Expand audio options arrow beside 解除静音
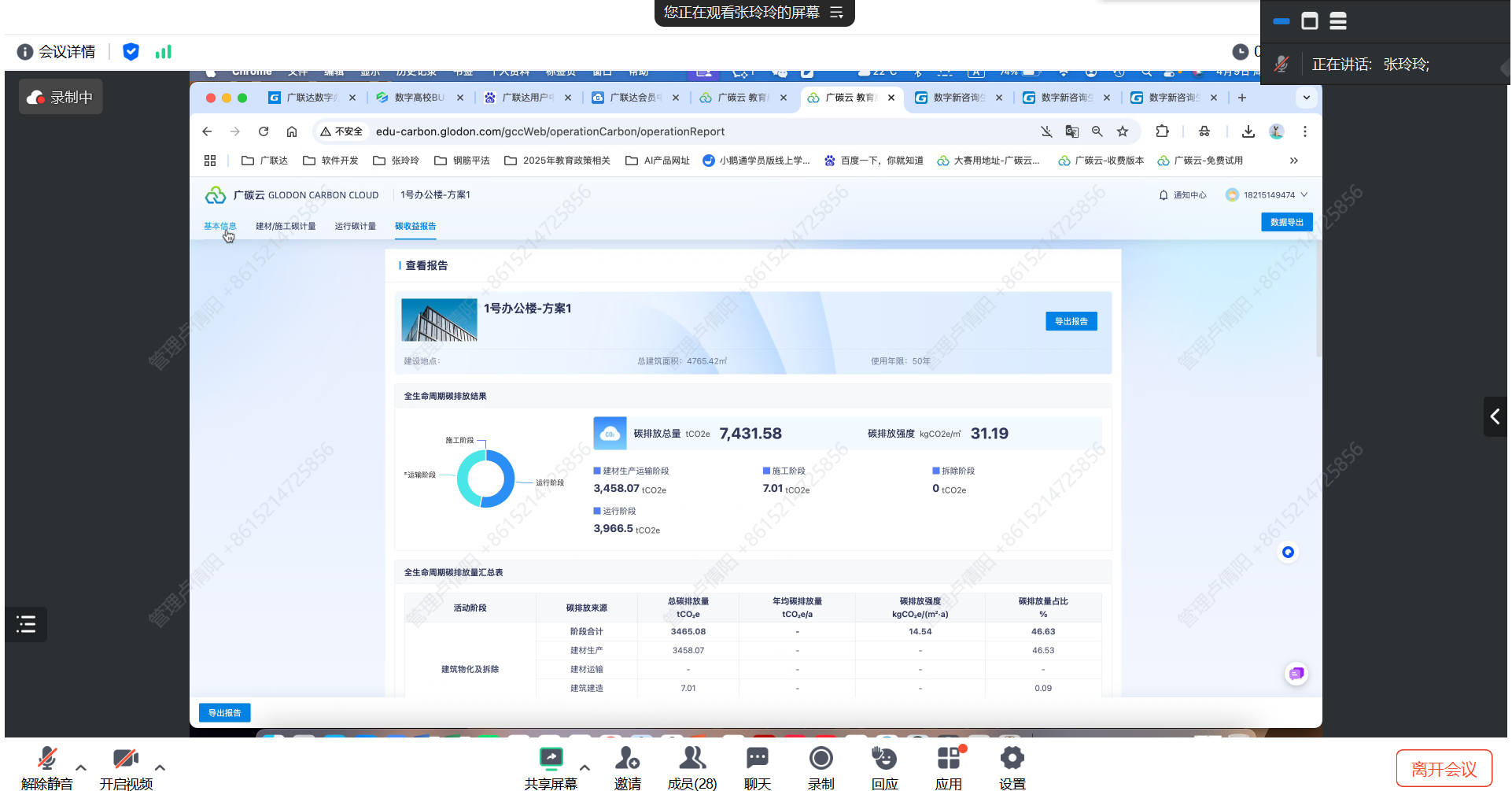This screenshot has width=1512, height=791. 81,767
